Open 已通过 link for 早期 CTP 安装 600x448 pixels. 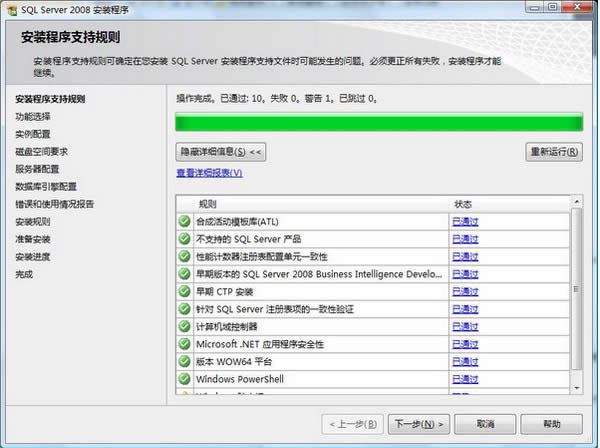(x=465, y=292)
